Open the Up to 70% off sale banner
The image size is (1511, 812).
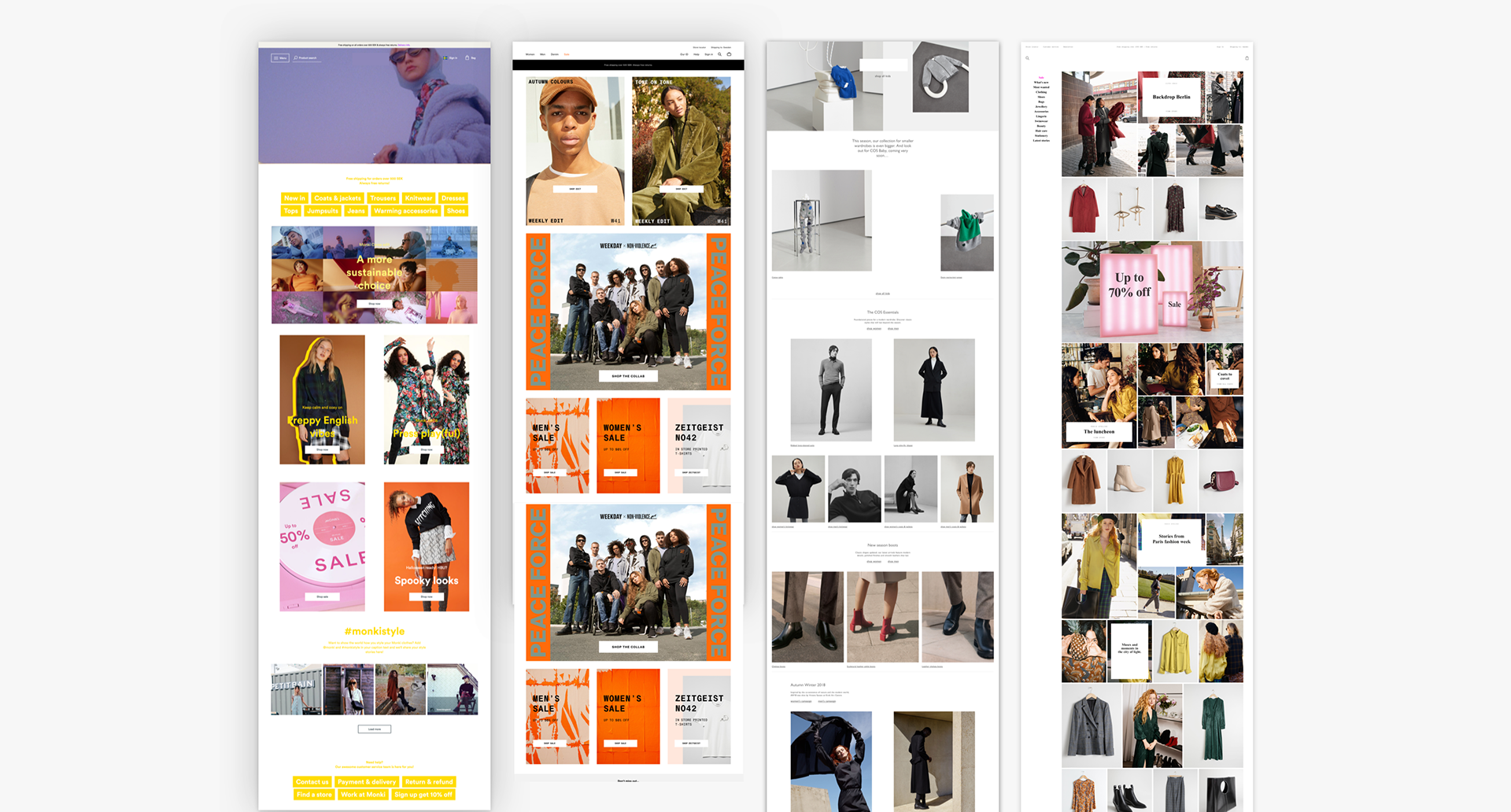coord(1152,291)
